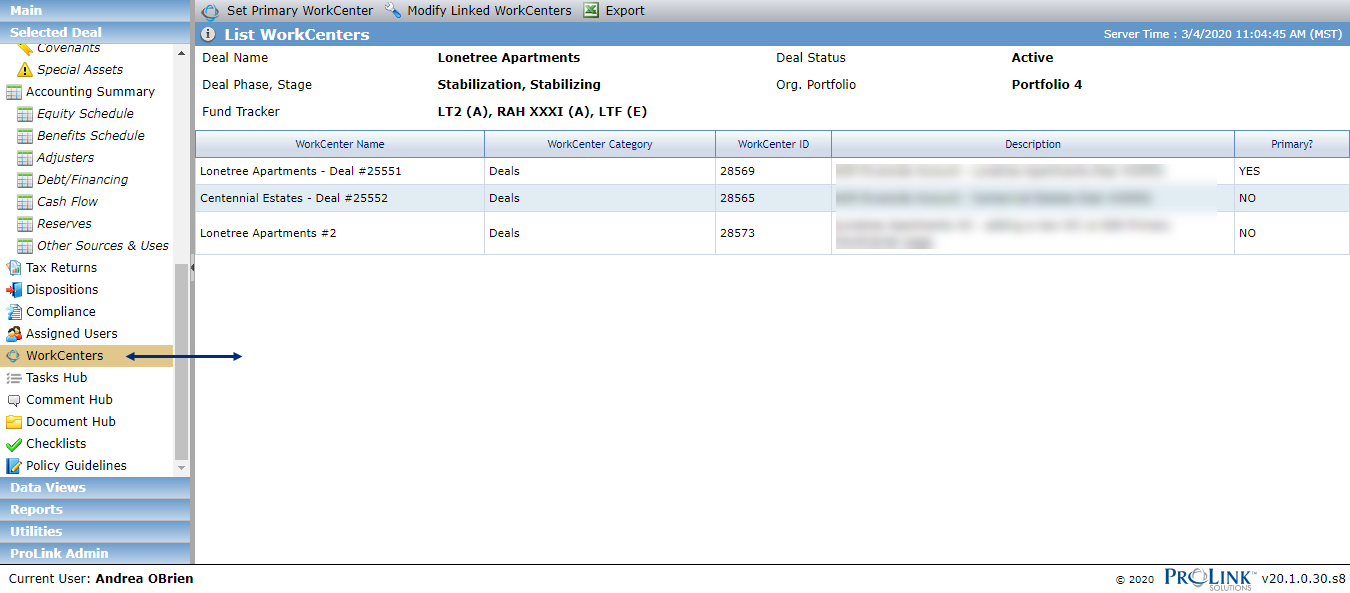Click the Tasks Hub list icon

[x=14, y=378]
